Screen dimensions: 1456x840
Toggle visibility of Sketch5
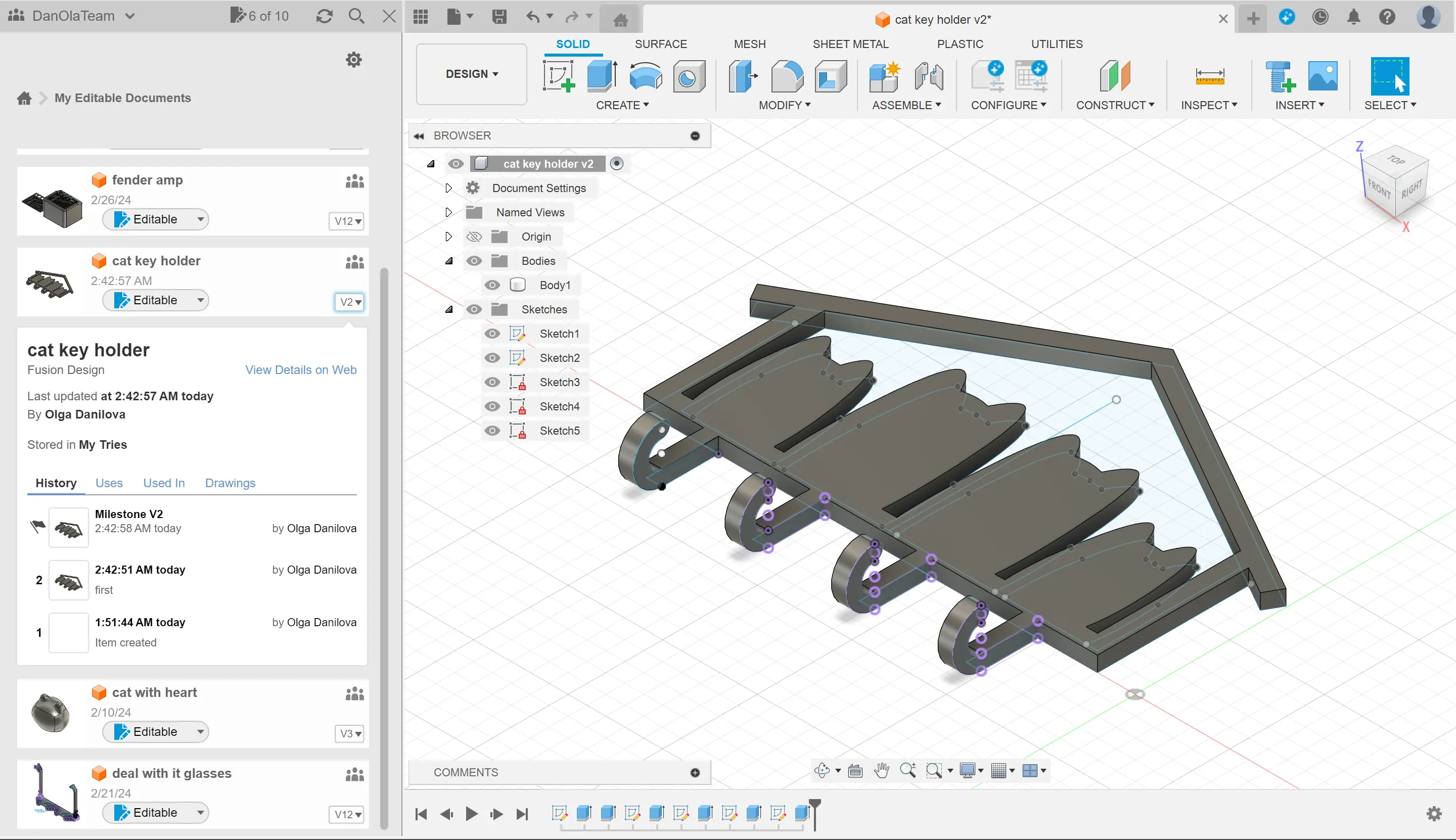coord(492,431)
